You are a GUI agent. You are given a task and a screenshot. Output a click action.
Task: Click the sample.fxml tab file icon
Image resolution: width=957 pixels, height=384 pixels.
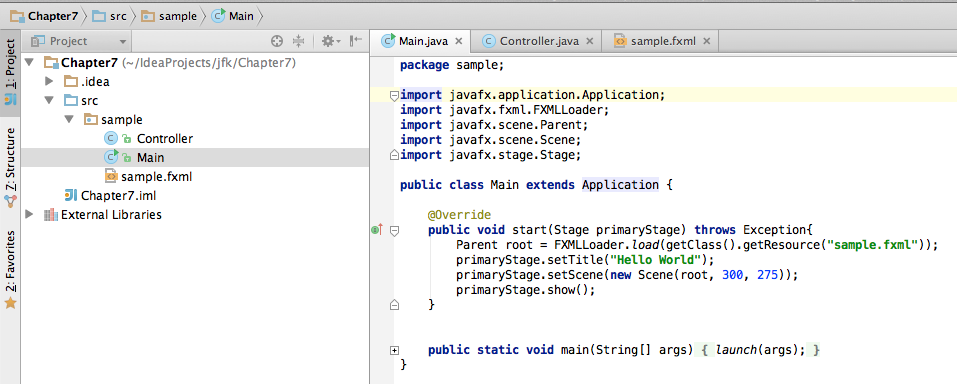620,41
